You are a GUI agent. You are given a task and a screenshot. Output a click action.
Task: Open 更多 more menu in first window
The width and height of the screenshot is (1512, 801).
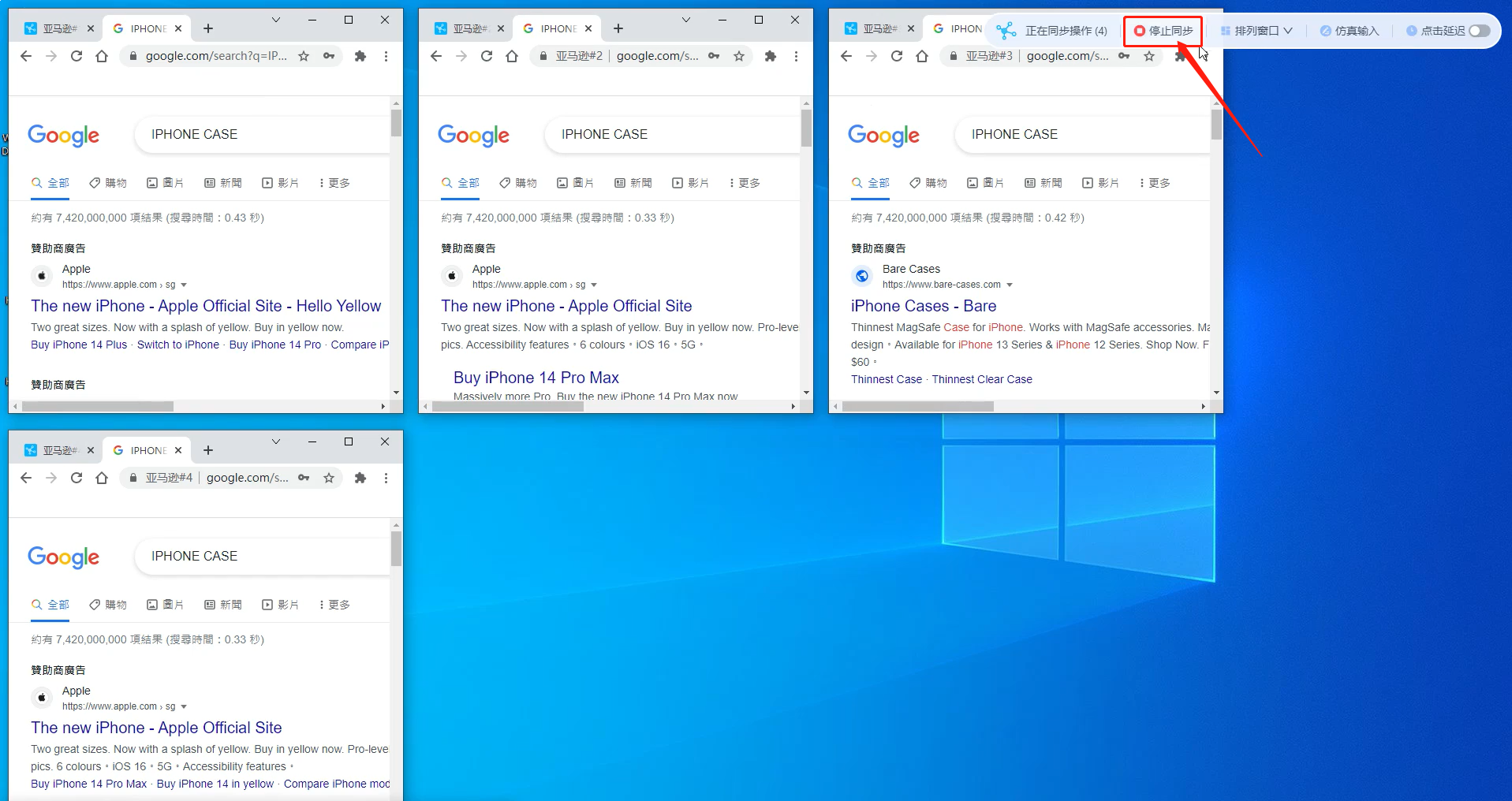point(334,183)
